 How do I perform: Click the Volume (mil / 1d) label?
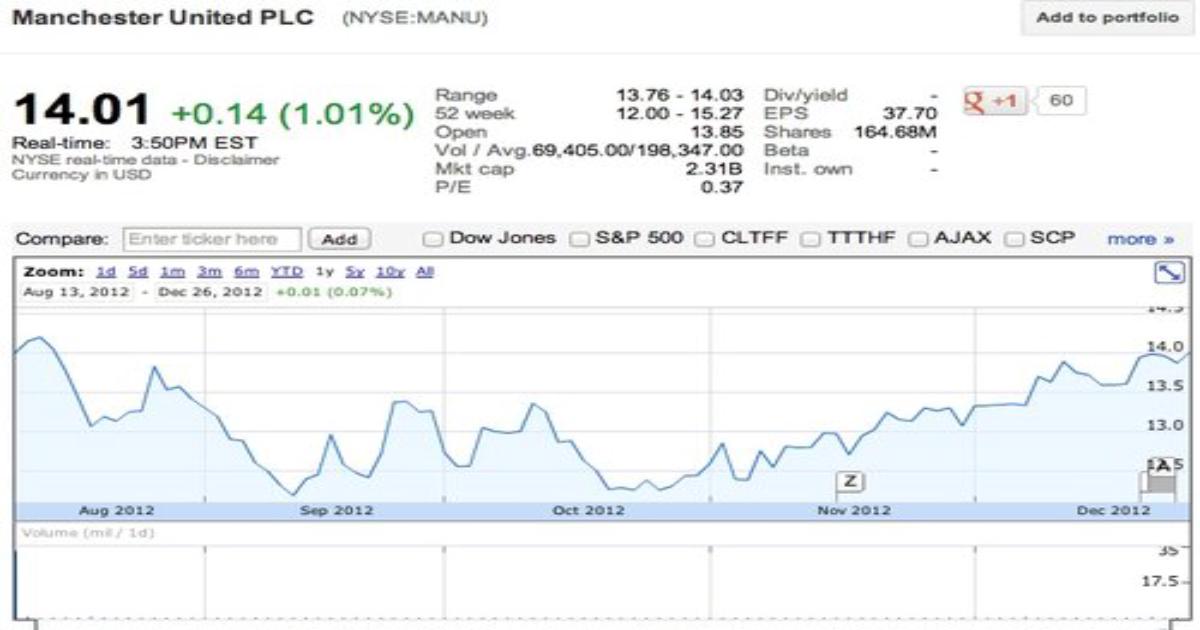[86, 532]
